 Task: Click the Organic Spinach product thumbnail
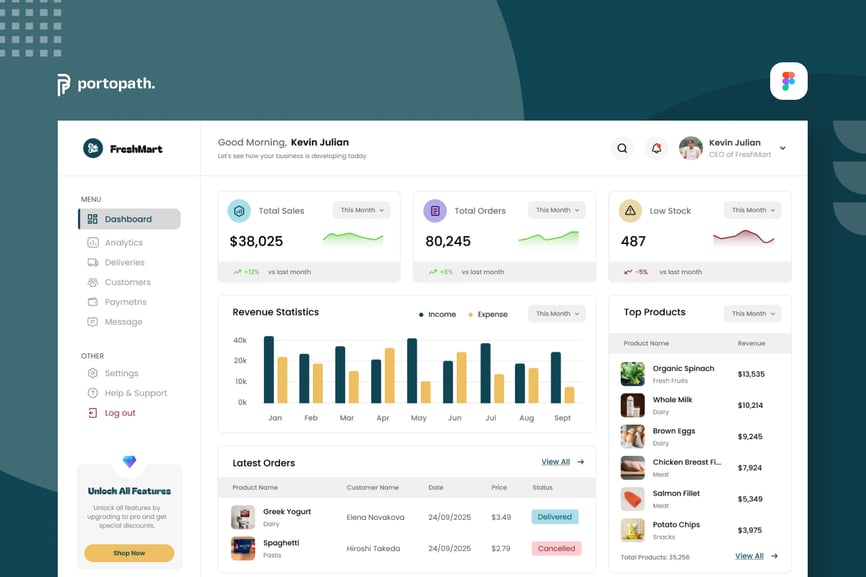pyautogui.click(x=632, y=374)
